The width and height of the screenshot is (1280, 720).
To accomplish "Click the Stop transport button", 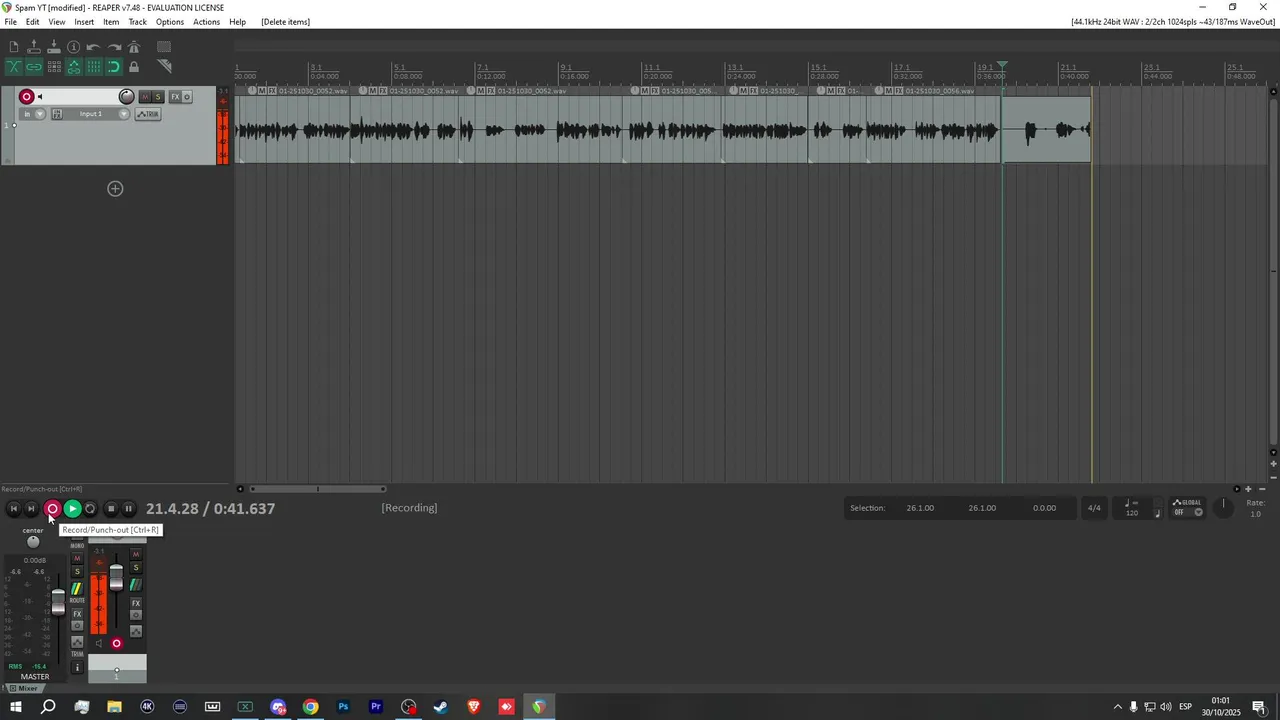I will [111, 508].
